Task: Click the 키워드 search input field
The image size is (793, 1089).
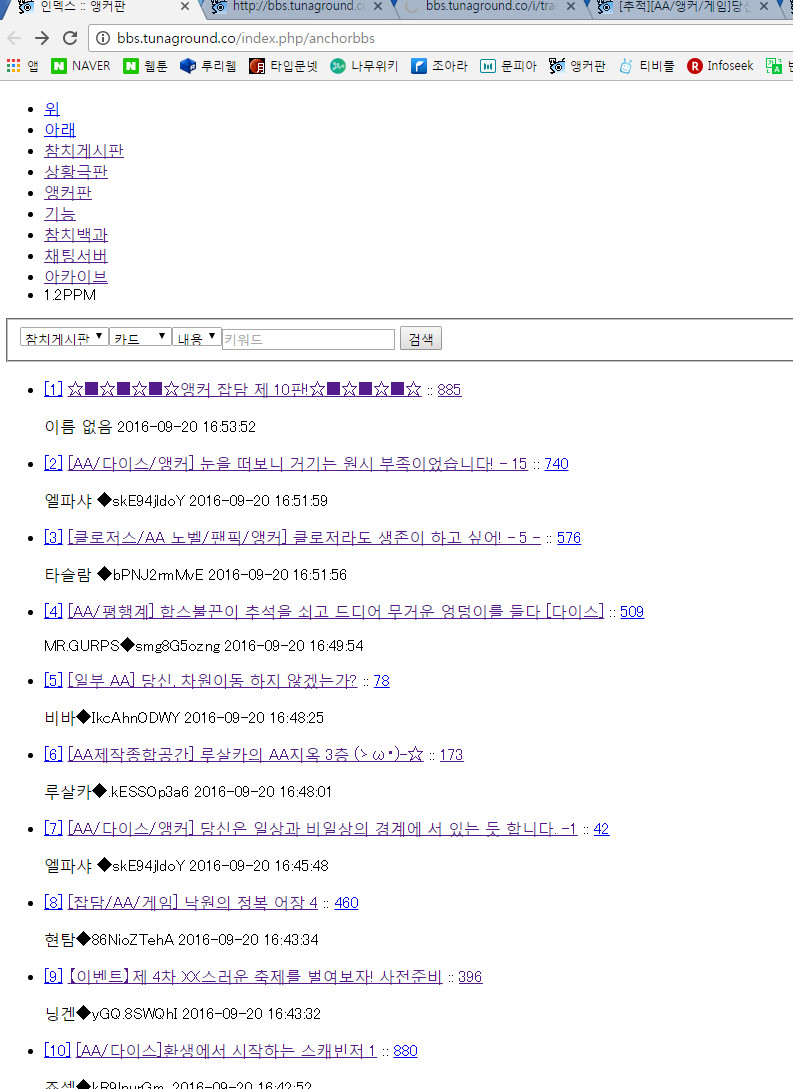Action: (308, 339)
